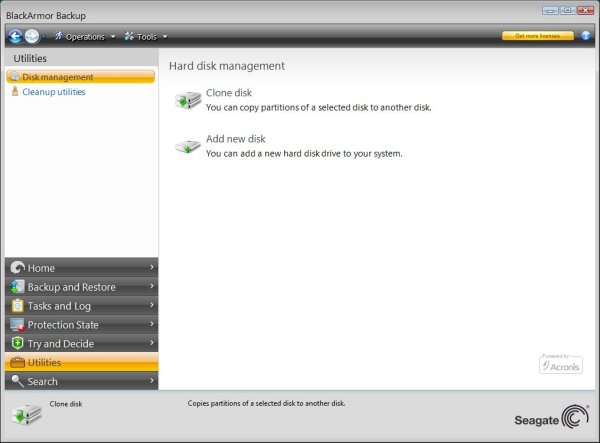The width and height of the screenshot is (600, 443).
Task: Click the status bar Clone disk icon
Action: [26, 415]
